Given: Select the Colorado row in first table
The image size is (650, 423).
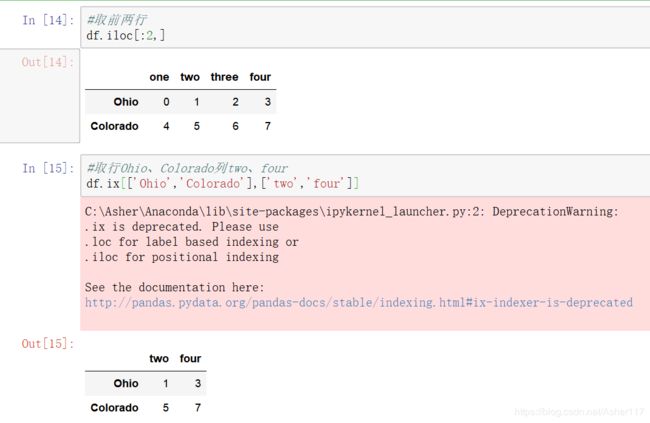Looking at the screenshot, I should point(181,126).
